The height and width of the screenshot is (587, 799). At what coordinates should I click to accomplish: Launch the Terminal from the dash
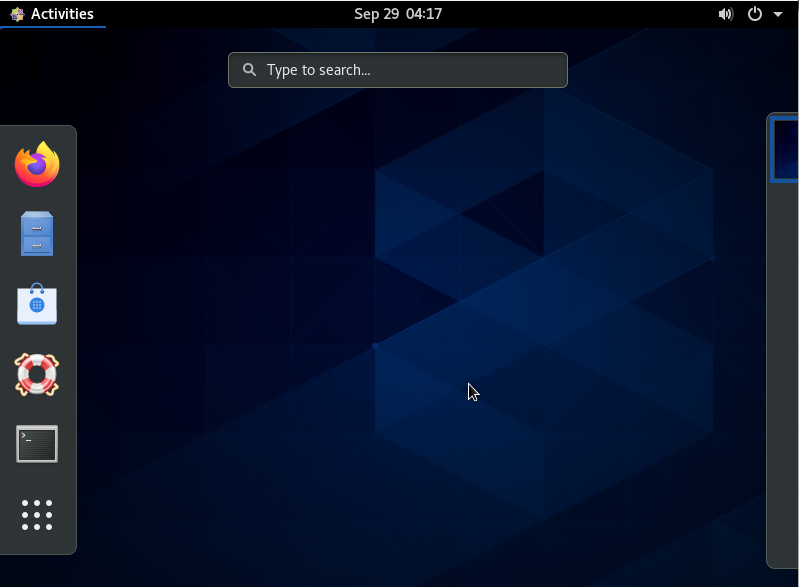click(x=37, y=444)
